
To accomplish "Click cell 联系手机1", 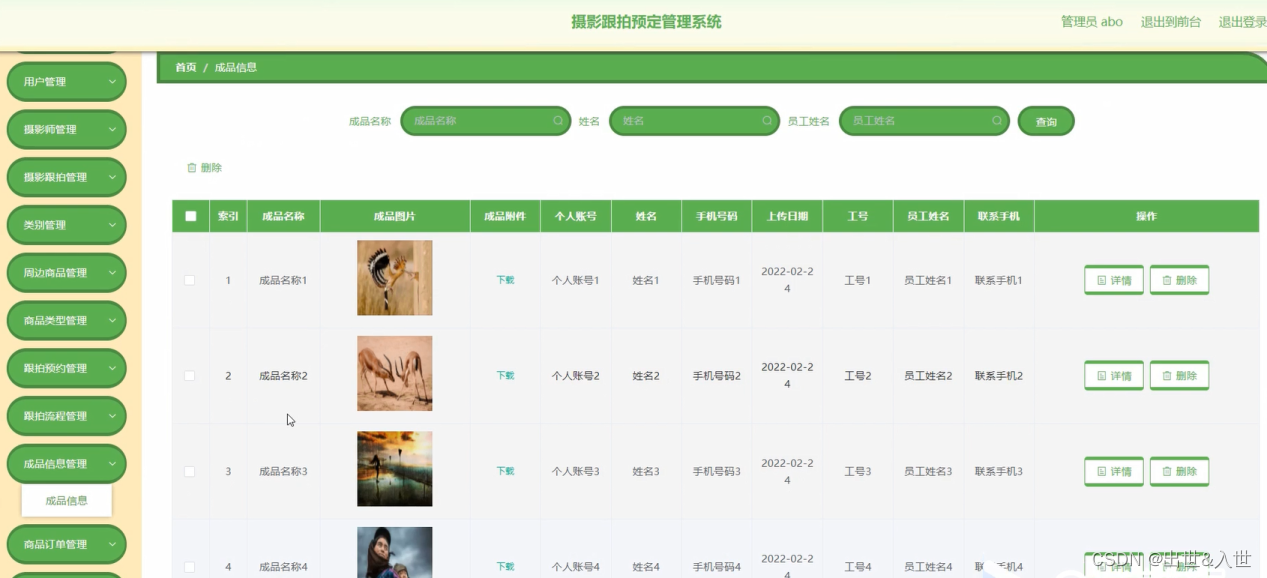I will pos(999,280).
